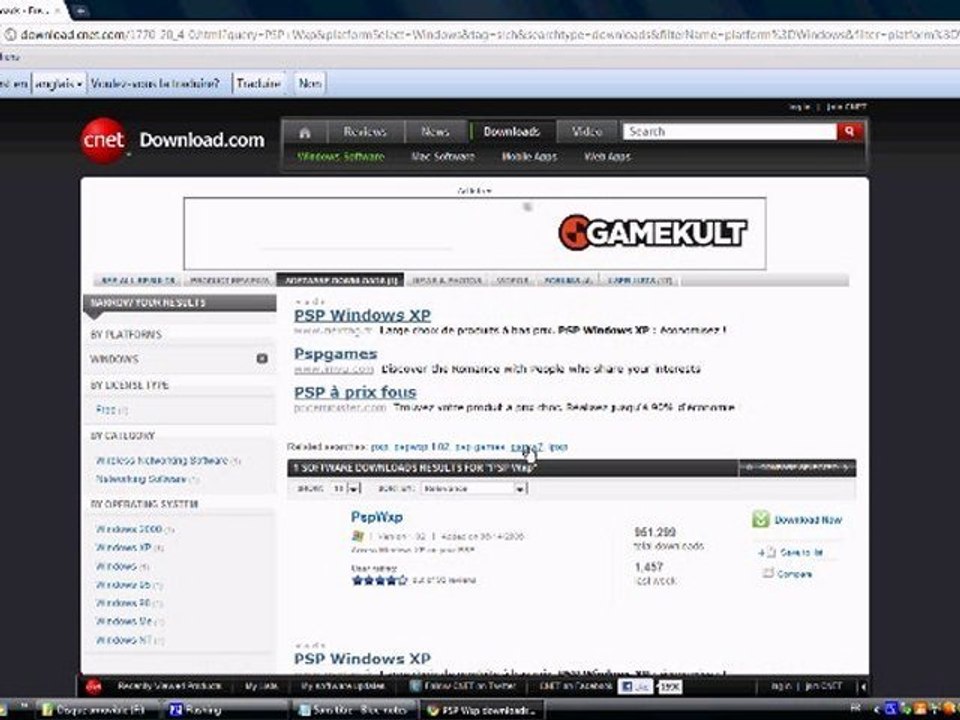Collapse the bottom CNET toolbar arrow
Image resolution: width=960 pixels, height=720 pixels.
[863, 687]
